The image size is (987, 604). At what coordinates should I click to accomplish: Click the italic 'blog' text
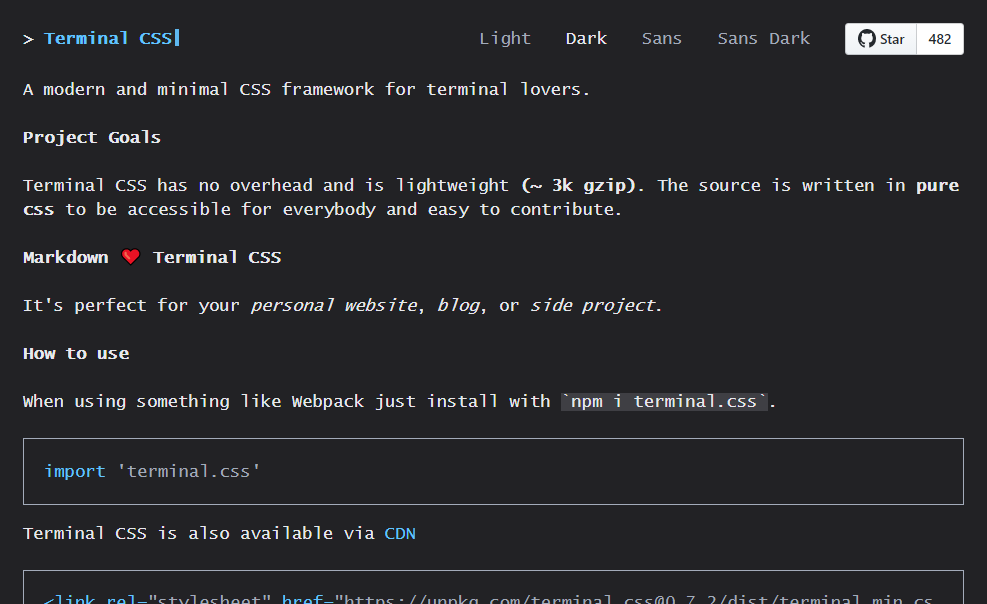coord(458,305)
